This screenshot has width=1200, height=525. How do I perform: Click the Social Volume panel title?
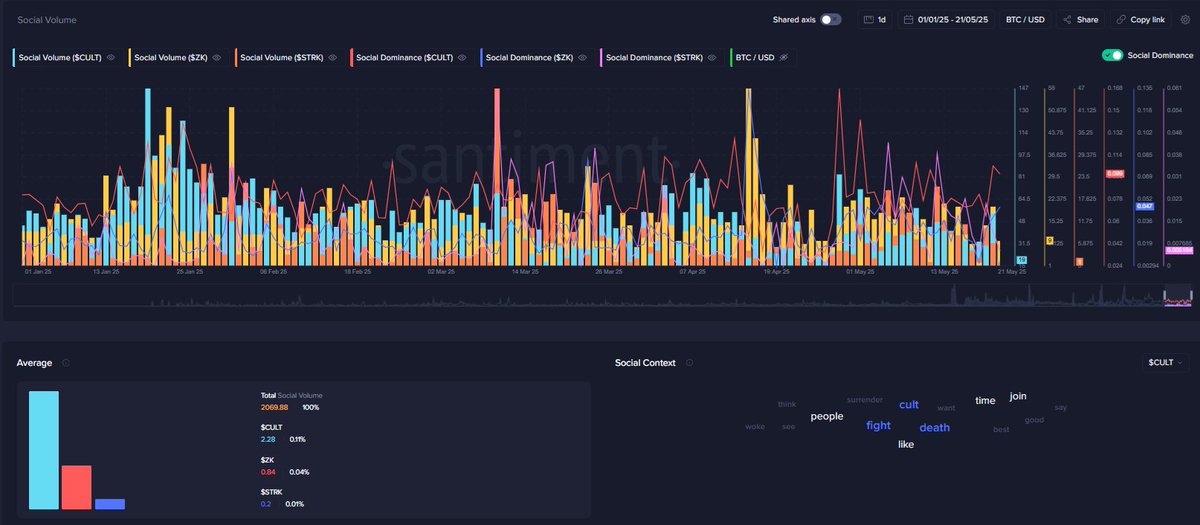click(x=47, y=20)
